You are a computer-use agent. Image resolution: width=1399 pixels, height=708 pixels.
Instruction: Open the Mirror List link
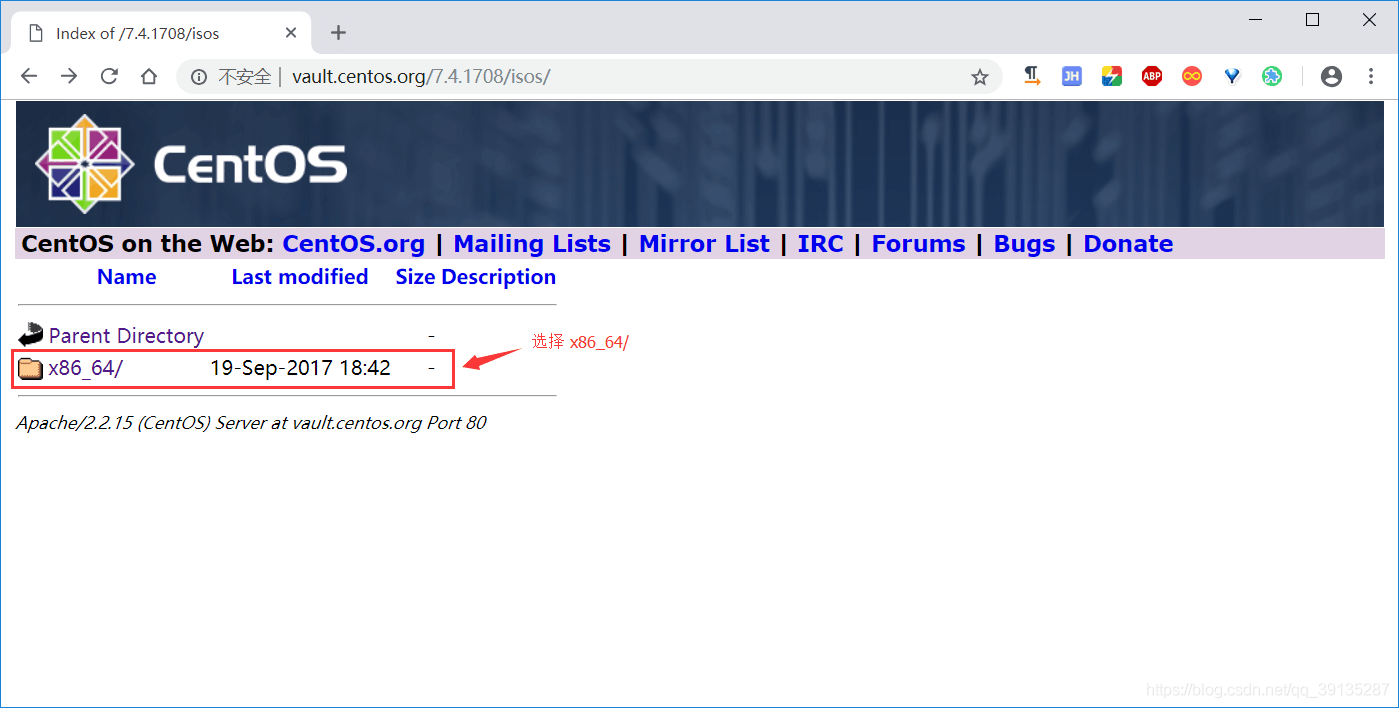pos(704,243)
